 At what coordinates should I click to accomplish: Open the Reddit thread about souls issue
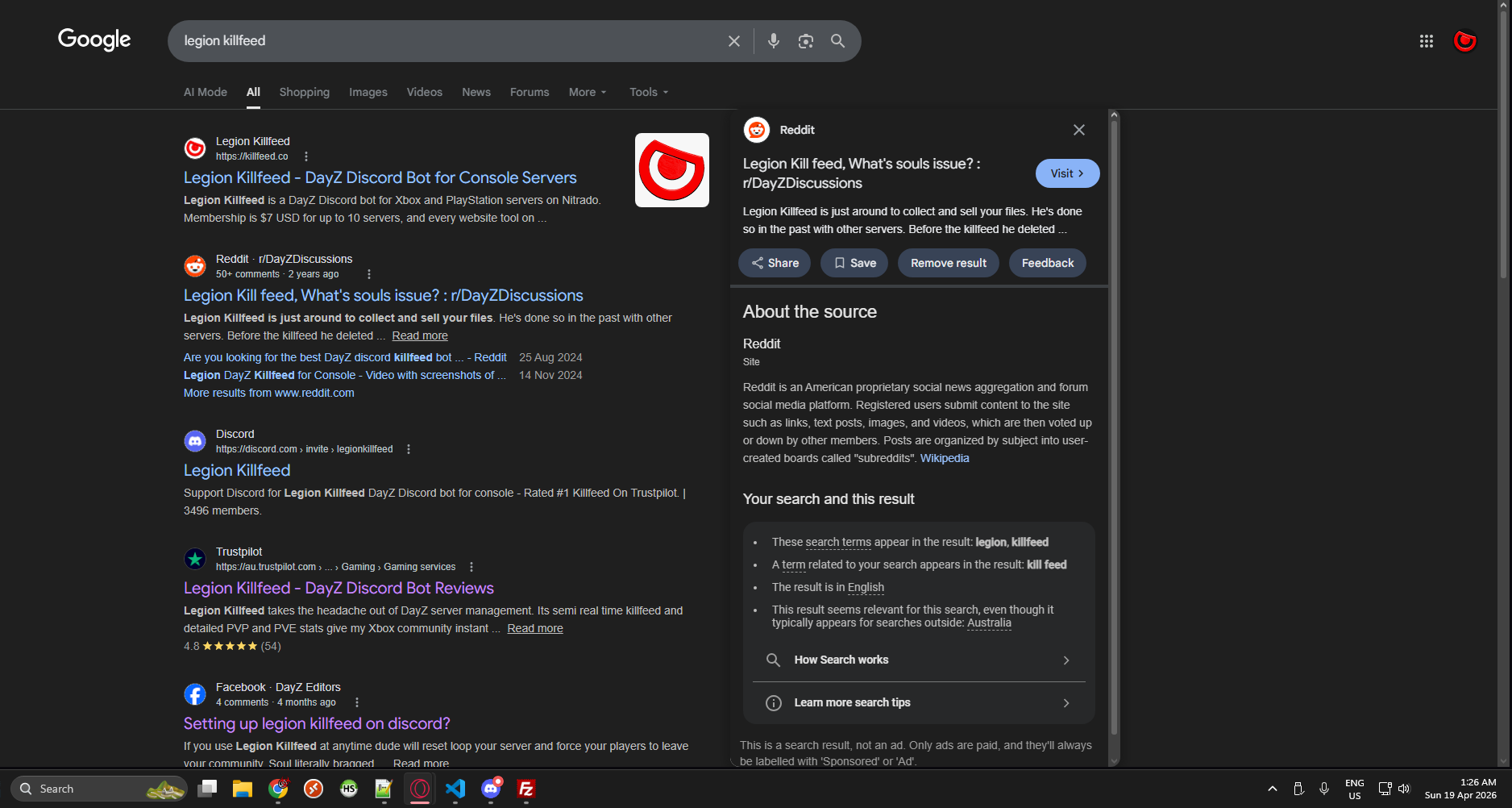point(384,295)
